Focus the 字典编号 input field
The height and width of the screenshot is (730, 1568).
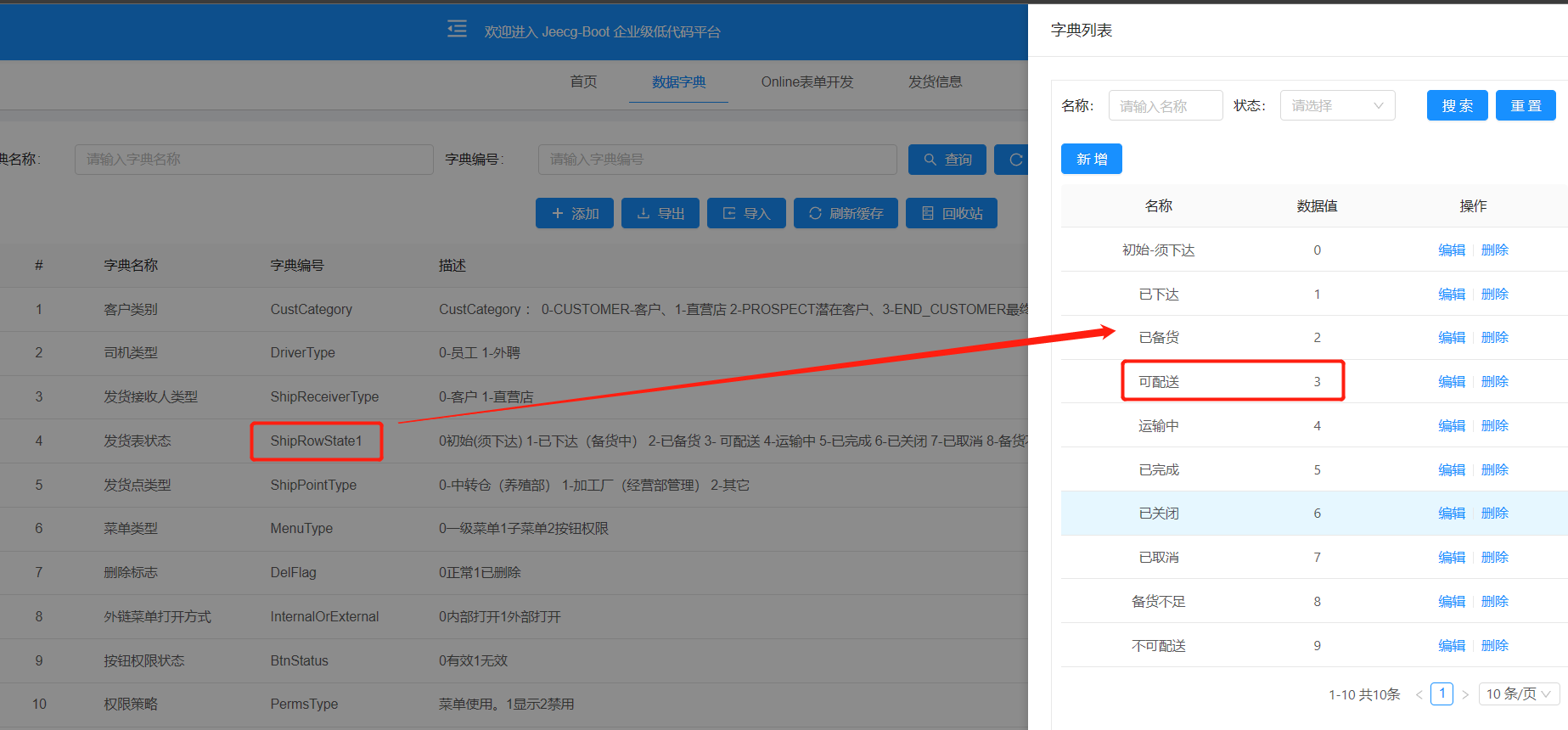(x=717, y=160)
